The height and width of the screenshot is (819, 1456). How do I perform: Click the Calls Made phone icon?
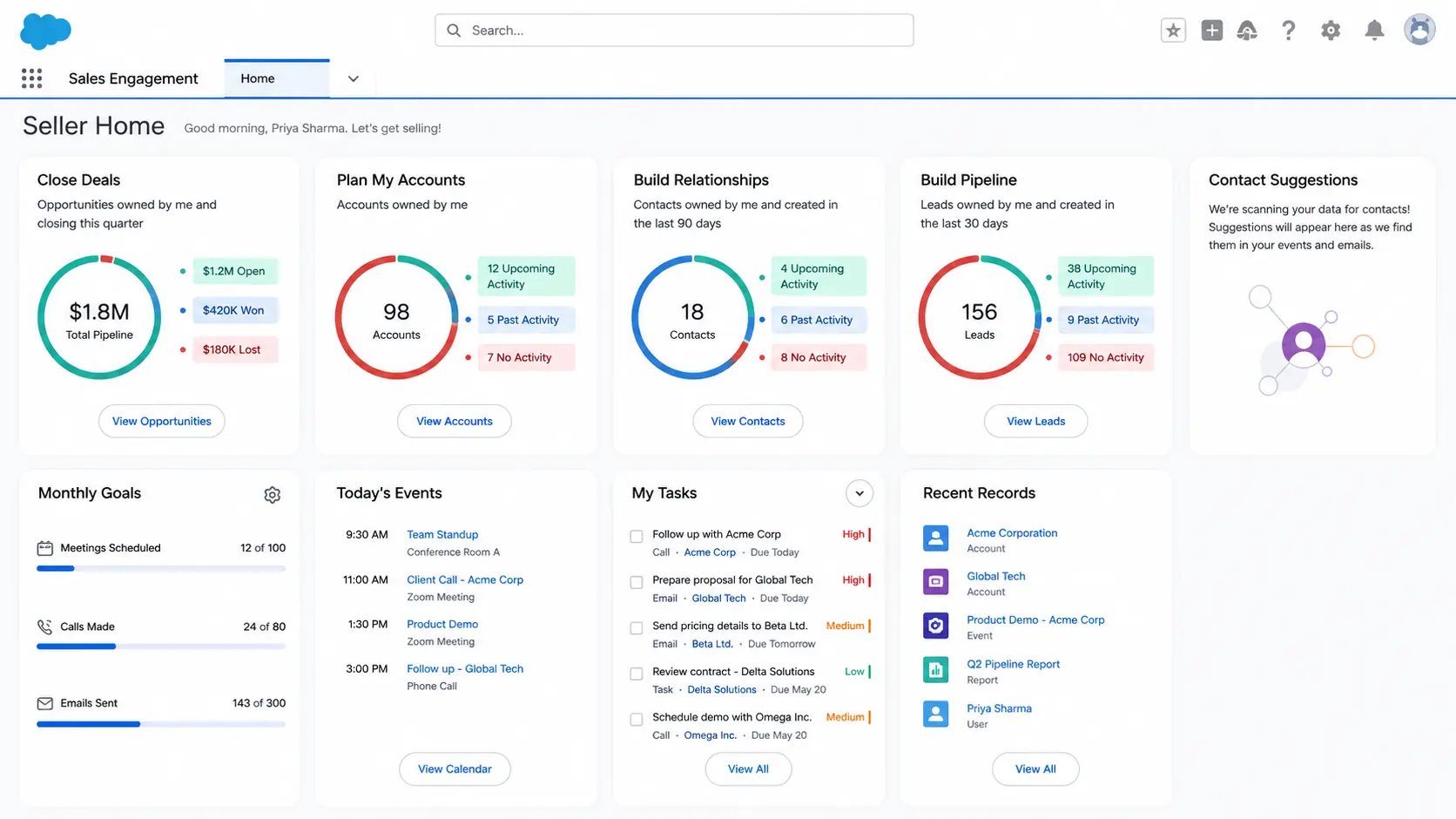pyautogui.click(x=45, y=626)
